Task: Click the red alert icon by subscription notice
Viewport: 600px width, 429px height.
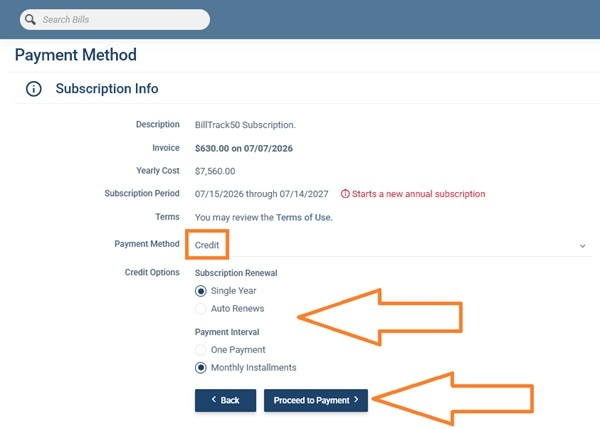Action: point(345,194)
